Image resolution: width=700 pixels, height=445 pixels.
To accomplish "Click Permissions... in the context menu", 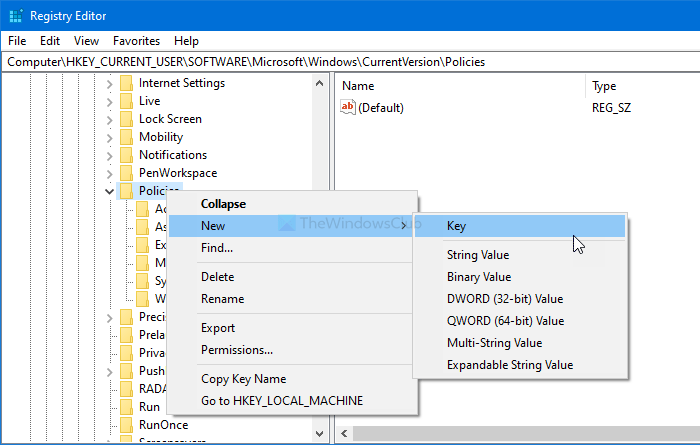I will click(x=236, y=350).
